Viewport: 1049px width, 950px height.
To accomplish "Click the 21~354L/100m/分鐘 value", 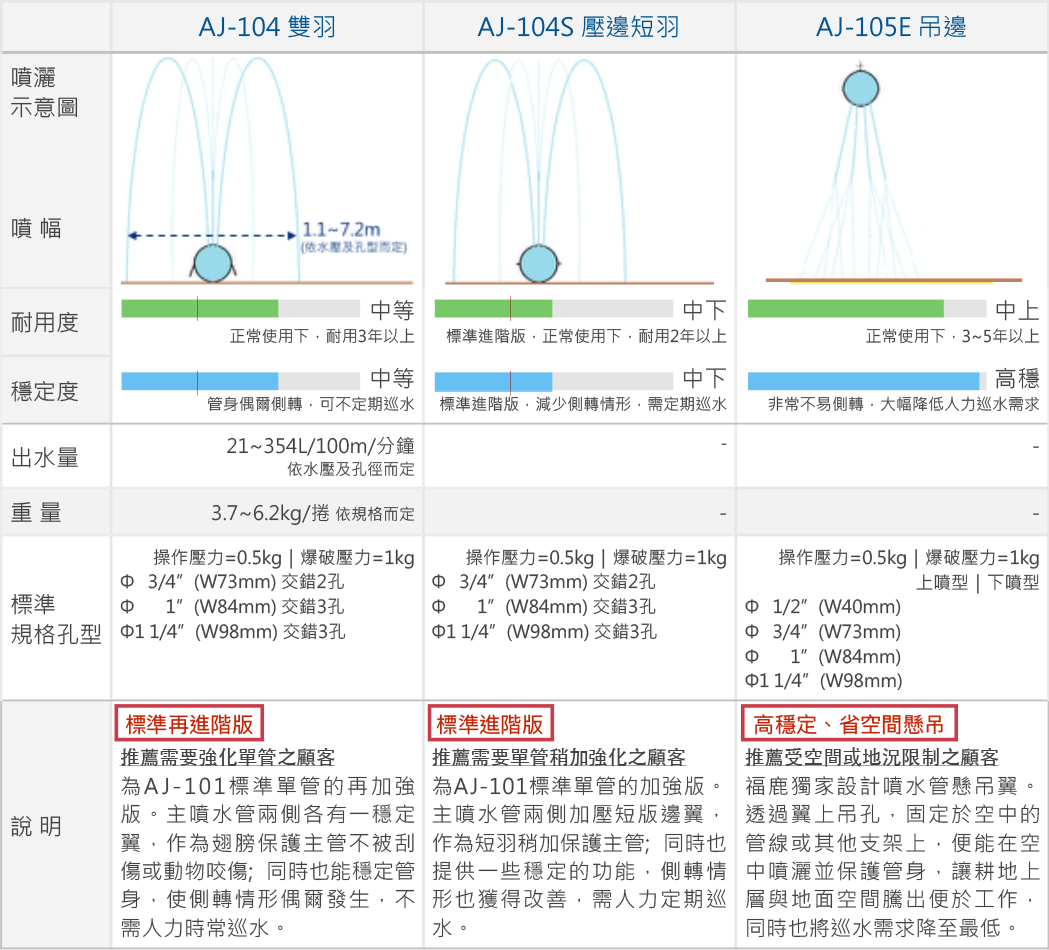I will point(320,446).
